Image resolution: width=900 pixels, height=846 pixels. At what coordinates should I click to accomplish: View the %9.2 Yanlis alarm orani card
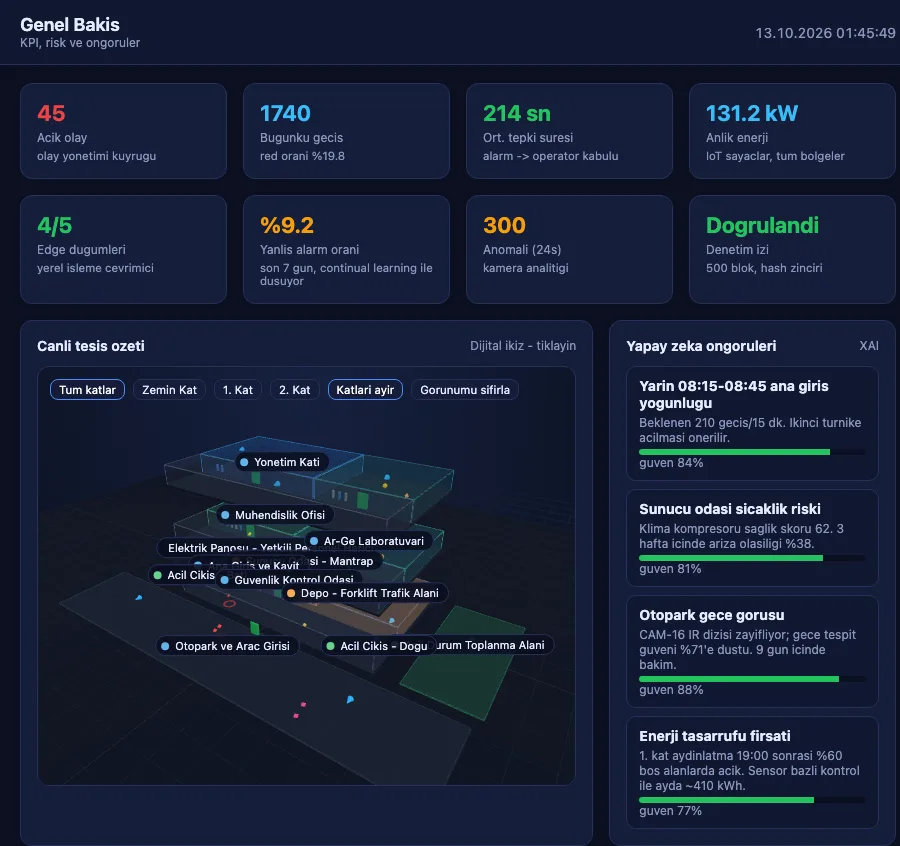(346, 249)
